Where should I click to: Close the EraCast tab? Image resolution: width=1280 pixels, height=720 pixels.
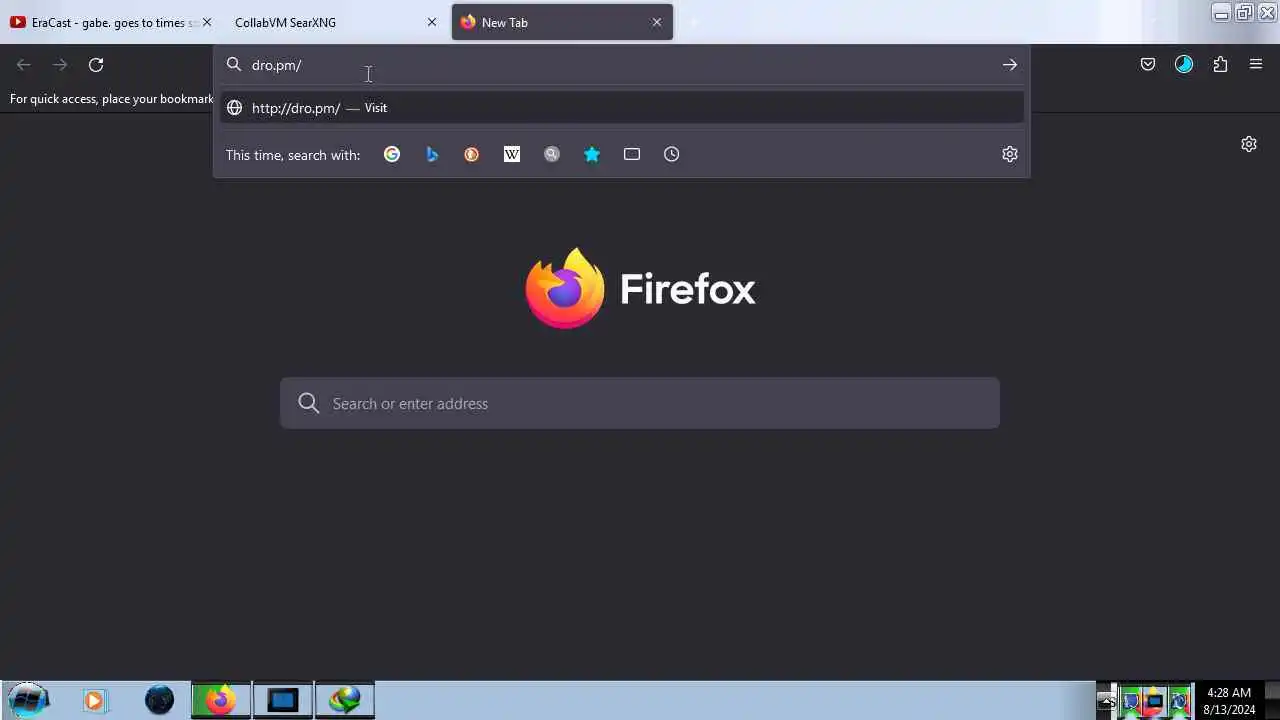point(207,22)
